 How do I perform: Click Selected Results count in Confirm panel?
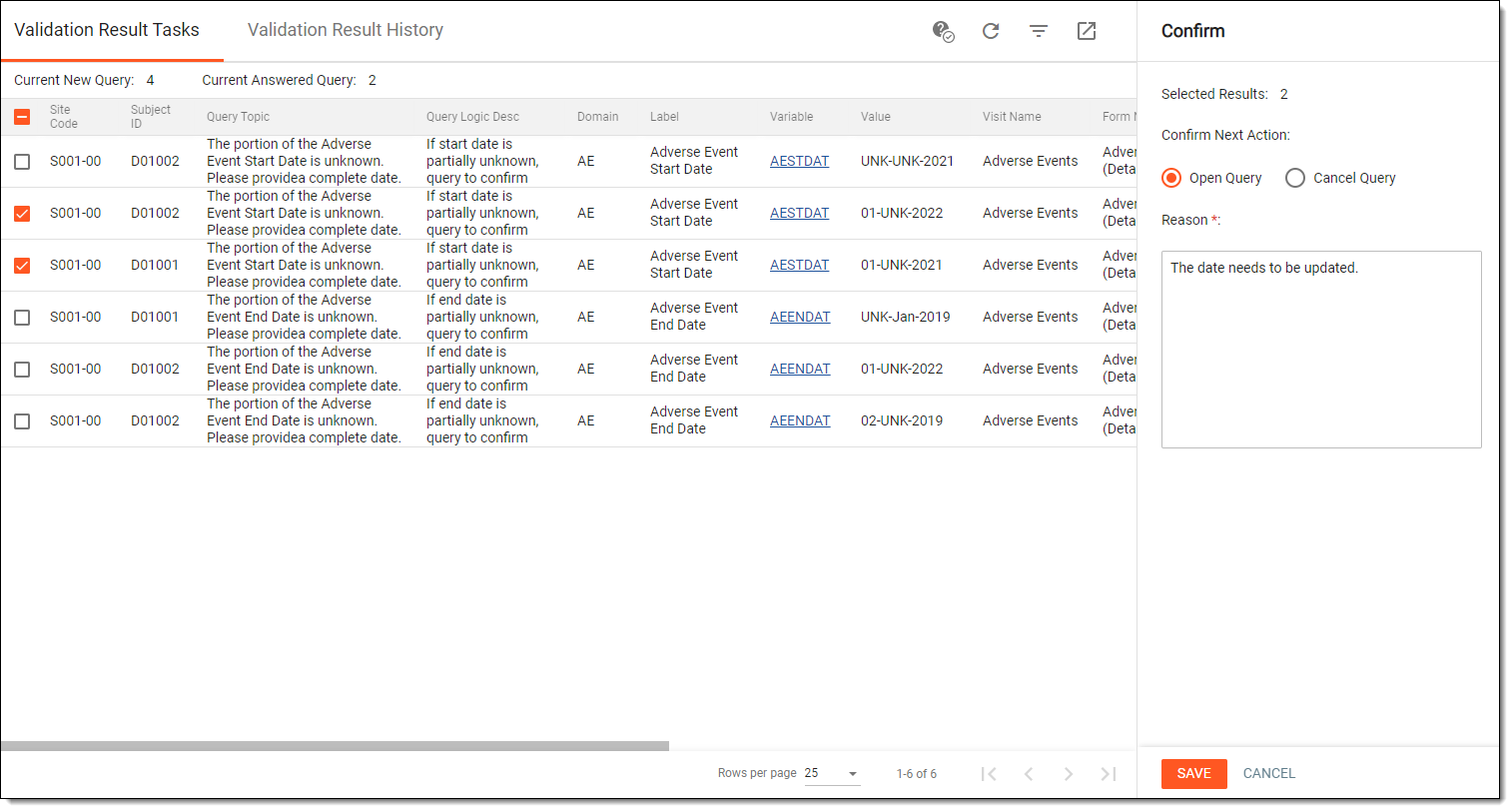point(1284,94)
